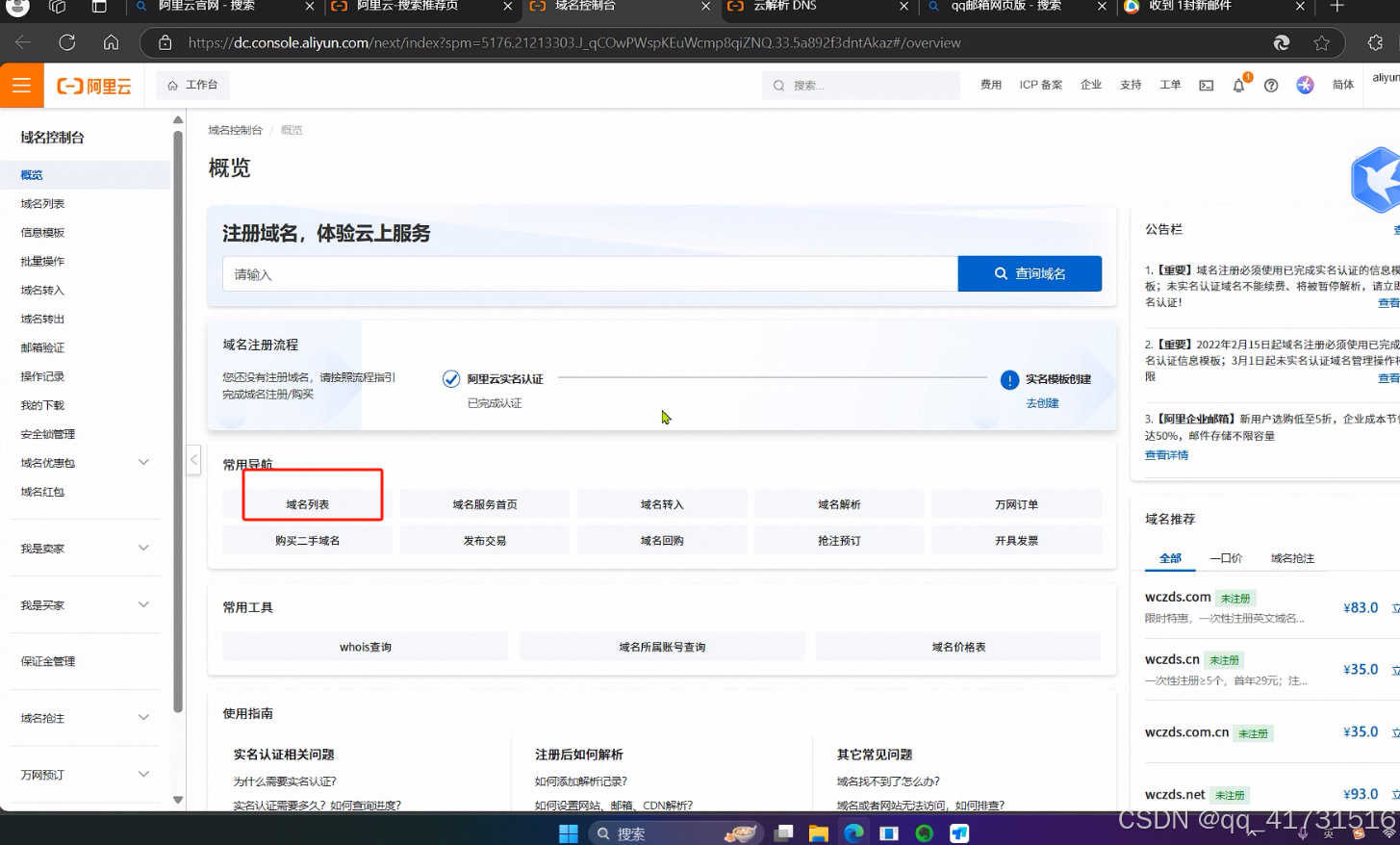This screenshot has width=1400, height=845.
Task: Click 为什么需要实名认证? guide link
Action: [285, 781]
